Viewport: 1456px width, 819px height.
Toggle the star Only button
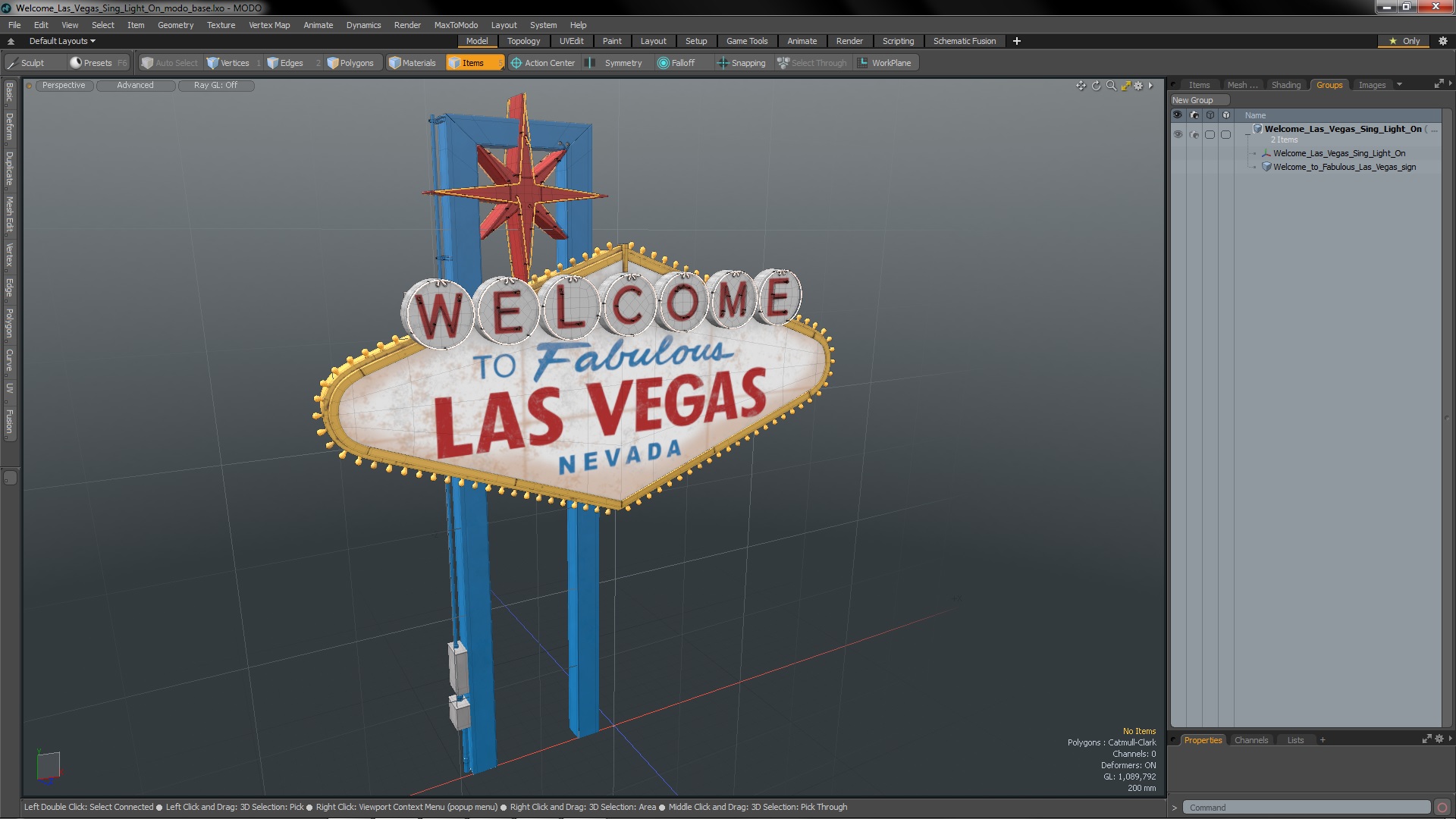1404,41
